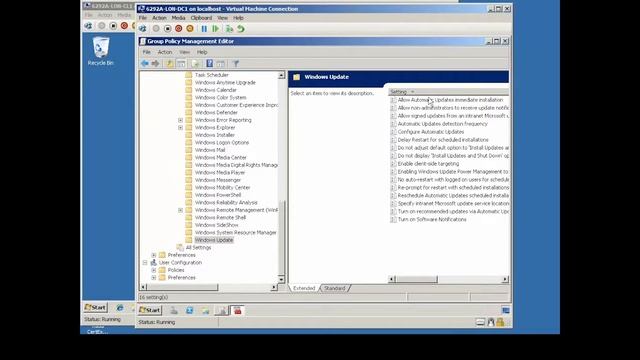Viewport: 640px width, 360px height.
Task: Expand the Preferences node under Computer Configuration
Action: [x=154, y=255]
